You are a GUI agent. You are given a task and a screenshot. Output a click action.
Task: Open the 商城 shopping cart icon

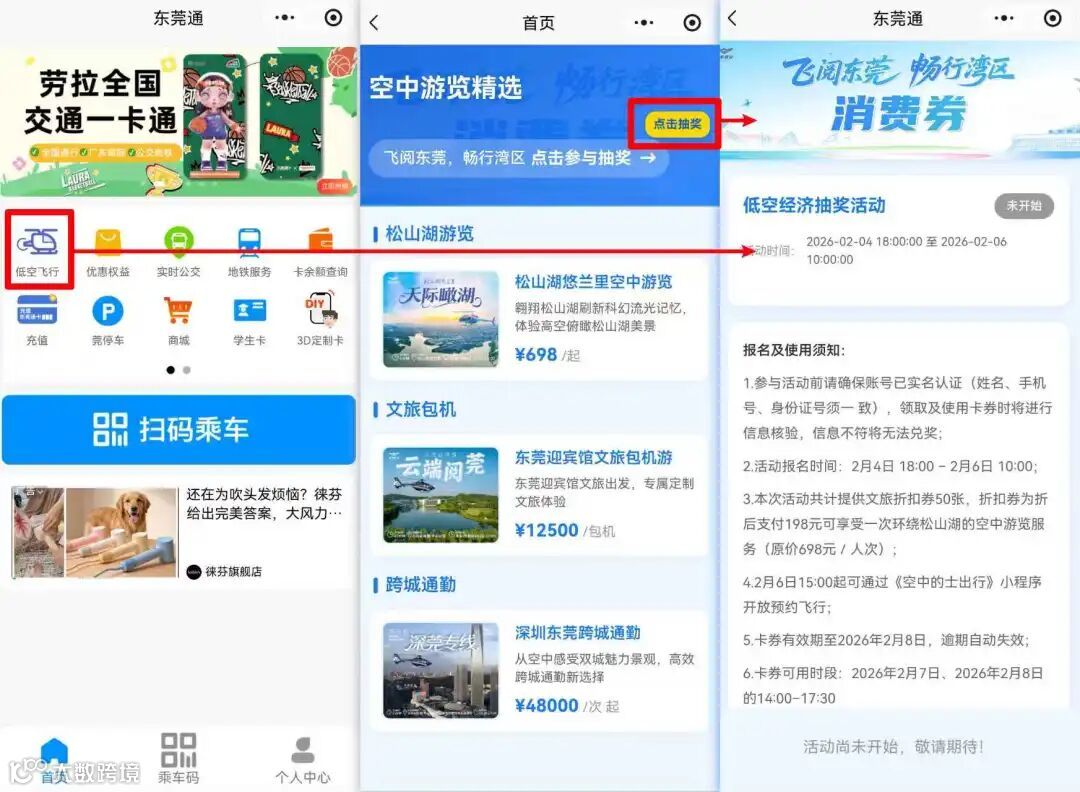[179, 311]
